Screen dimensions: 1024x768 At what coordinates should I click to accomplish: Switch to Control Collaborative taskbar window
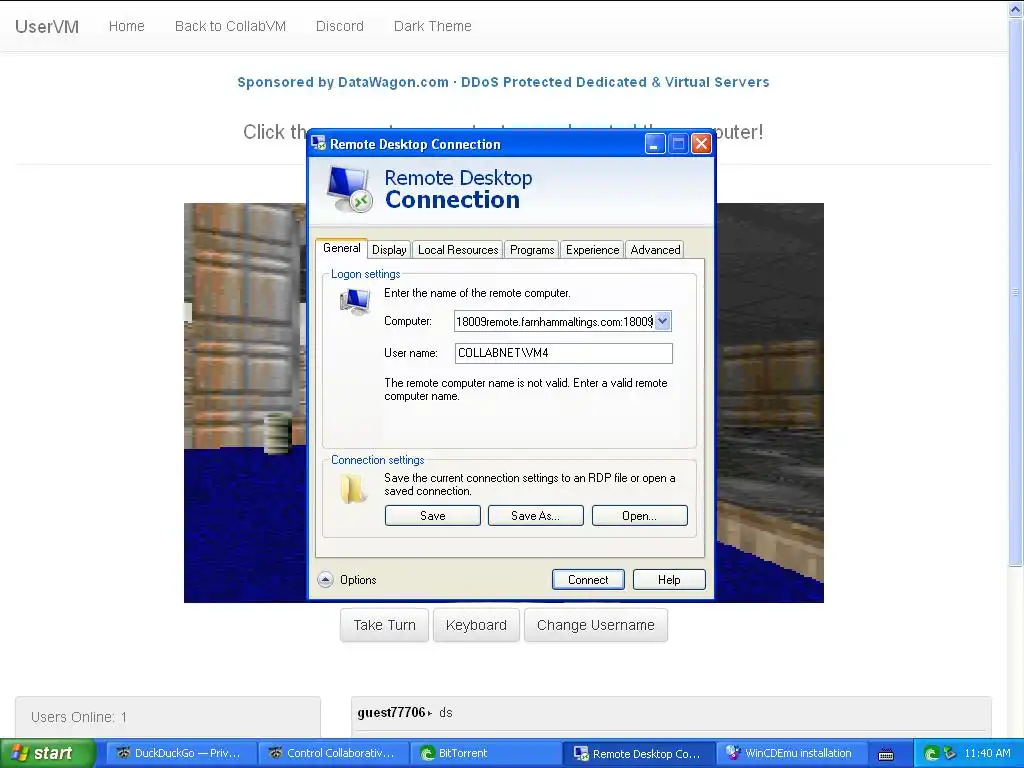(333, 754)
